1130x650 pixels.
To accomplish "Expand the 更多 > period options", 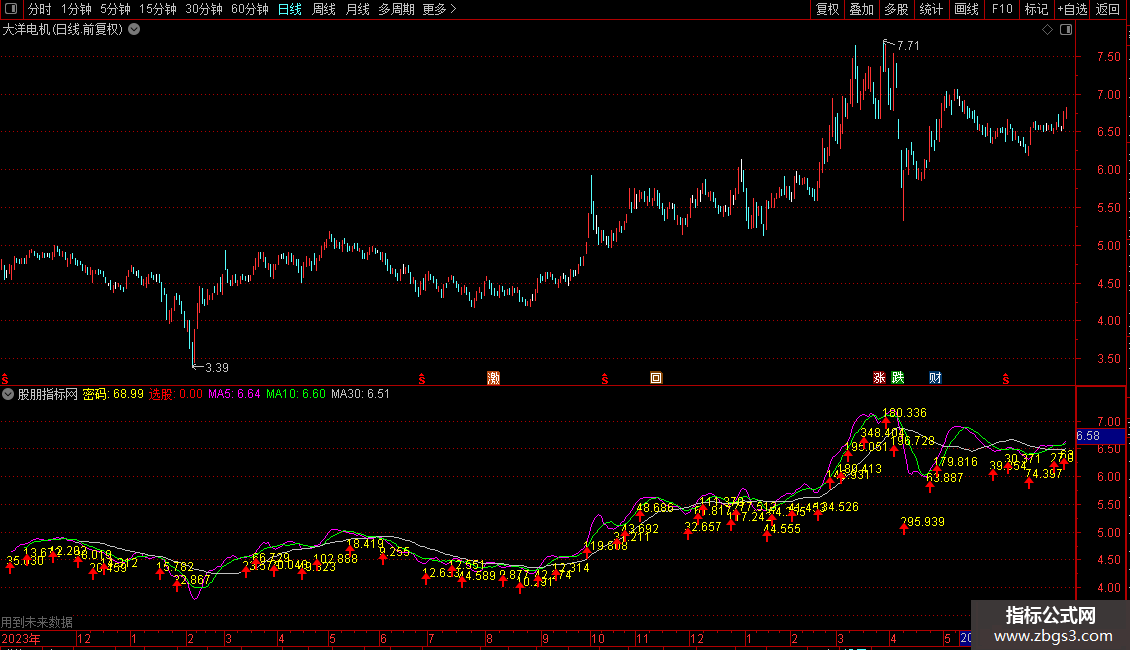I will click(439, 9).
